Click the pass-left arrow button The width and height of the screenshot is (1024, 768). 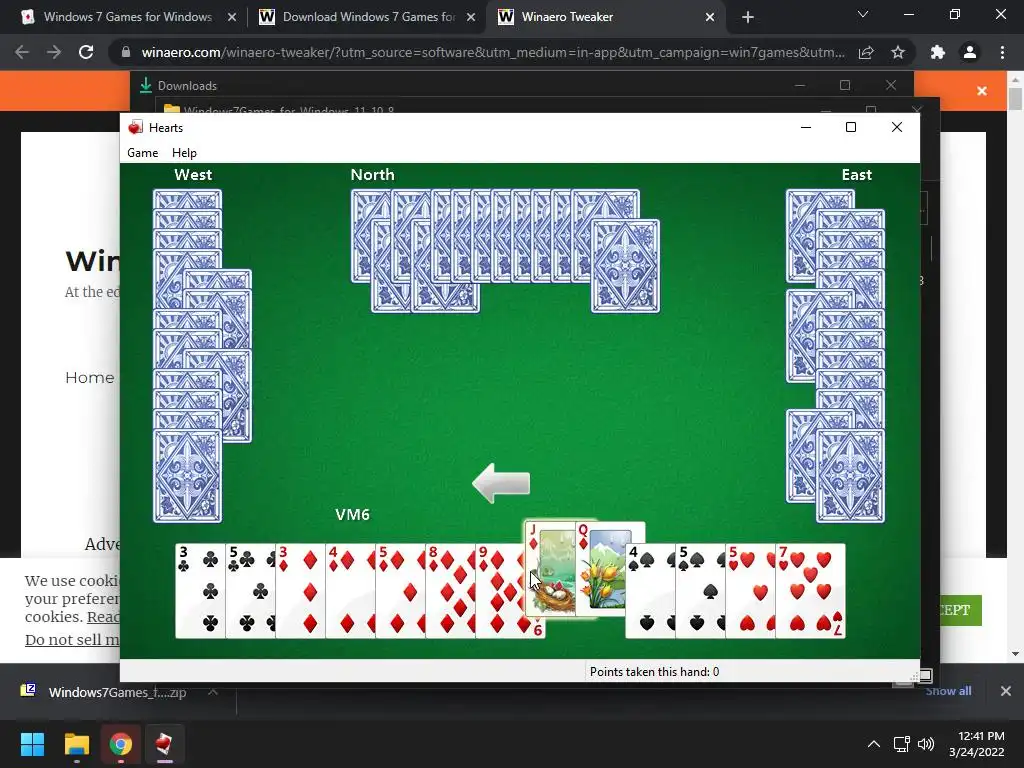pyautogui.click(x=501, y=483)
